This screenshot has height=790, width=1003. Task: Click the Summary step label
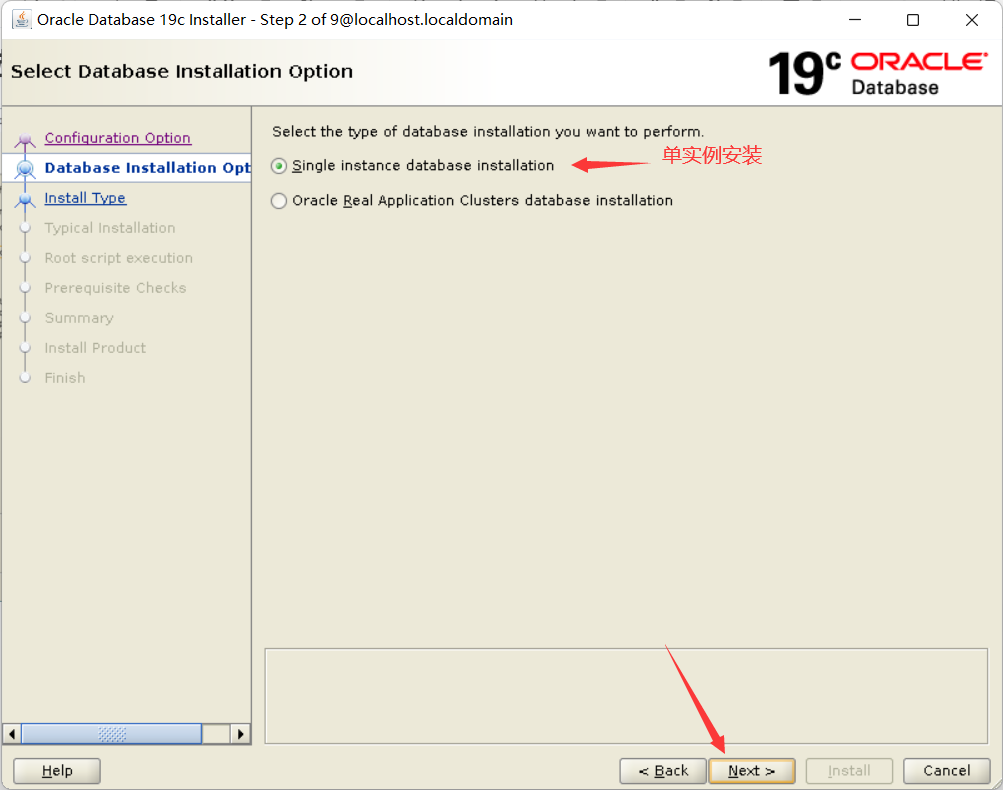(79, 318)
